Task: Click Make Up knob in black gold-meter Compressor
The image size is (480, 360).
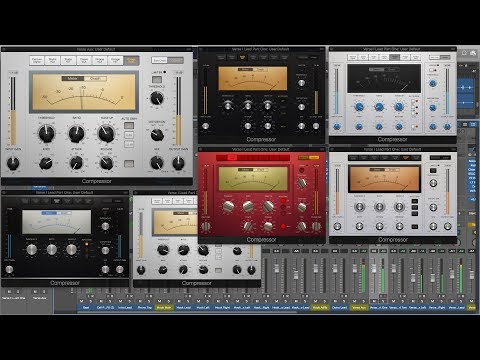Action: pos(268,106)
